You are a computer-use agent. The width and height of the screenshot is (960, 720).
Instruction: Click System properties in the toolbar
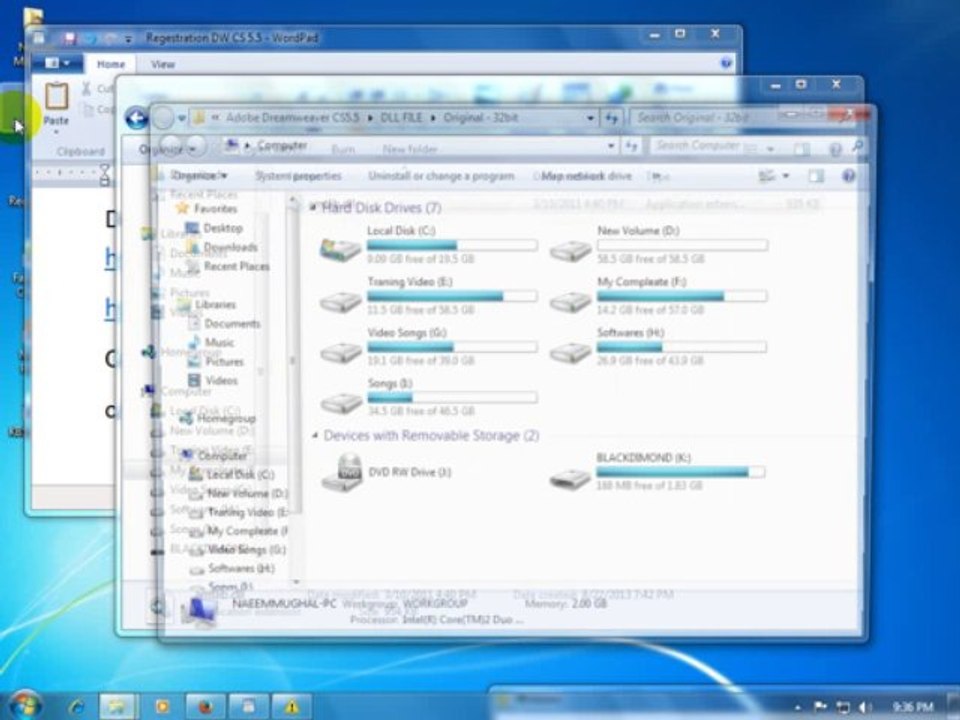pyautogui.click(x=298, y=176)
